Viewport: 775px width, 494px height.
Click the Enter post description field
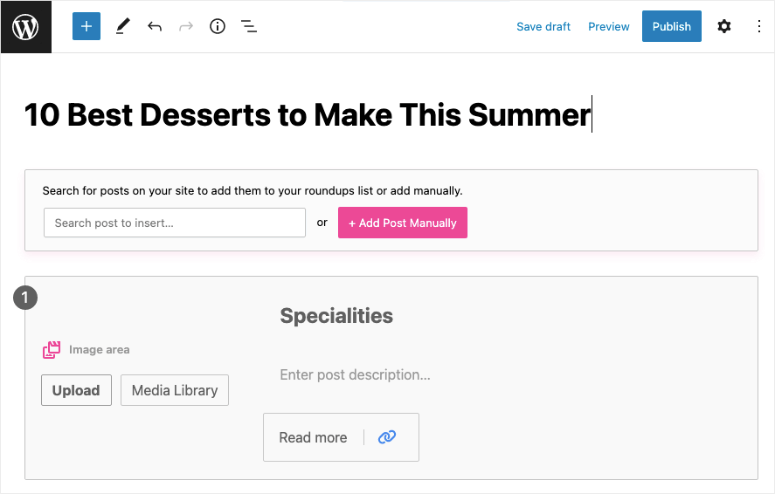355,375
